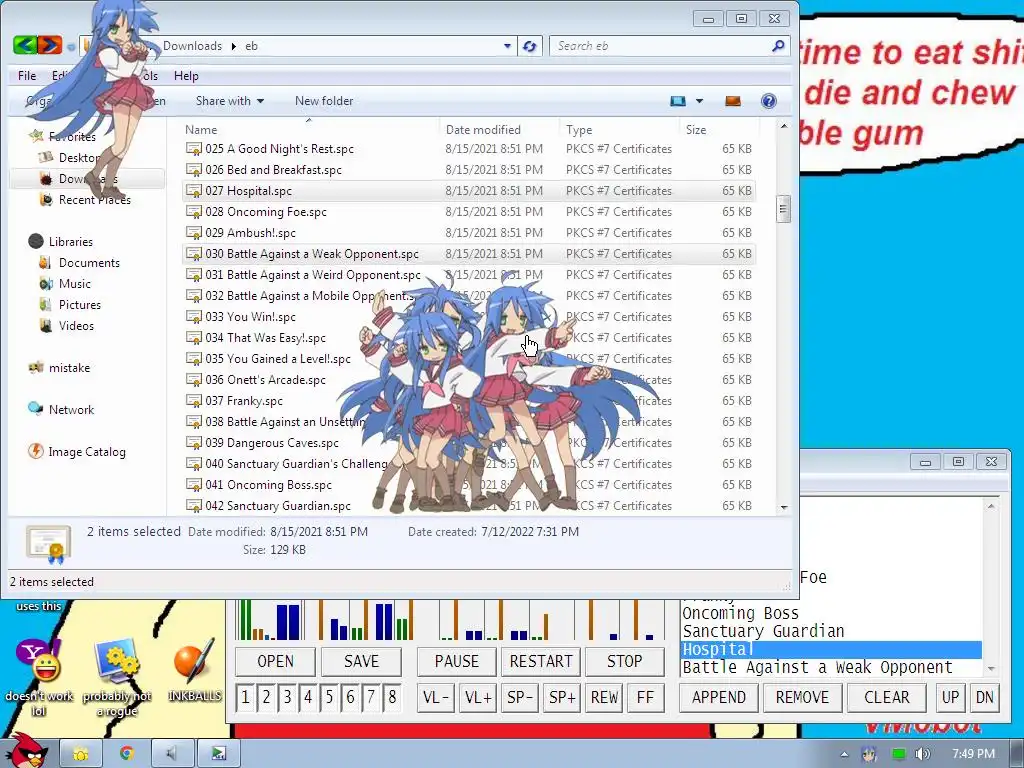The width and height of the screenshot is (1024, 768).
Task: Click the file list vertical scrollbar thumb
Action: 783,209
